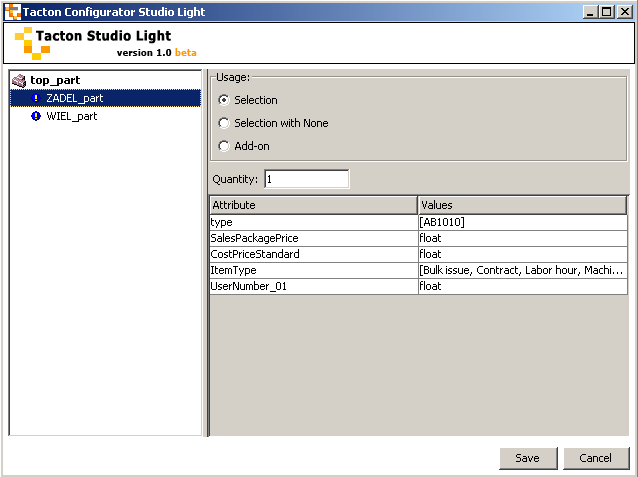
Task: Minimize the Tacton Configurator window
Action: 590,12
